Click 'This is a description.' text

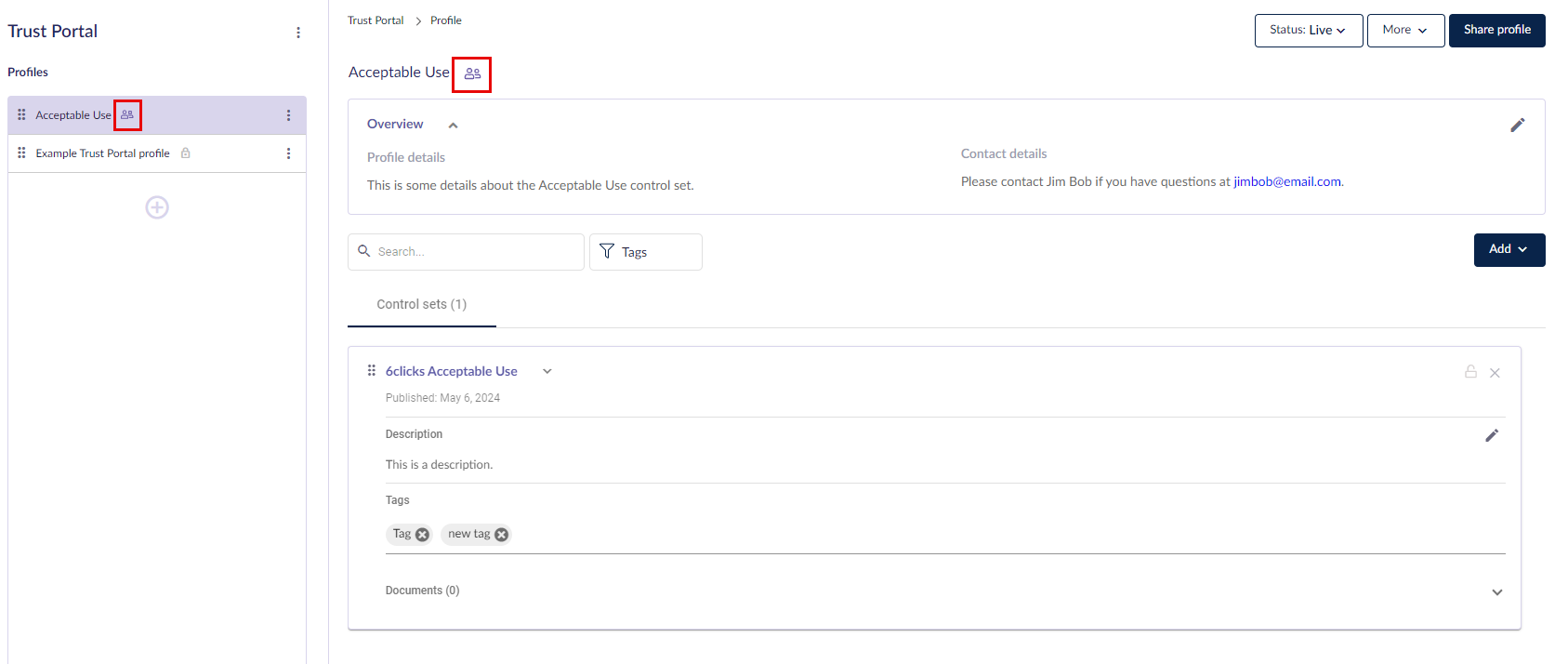click(439, 464)
